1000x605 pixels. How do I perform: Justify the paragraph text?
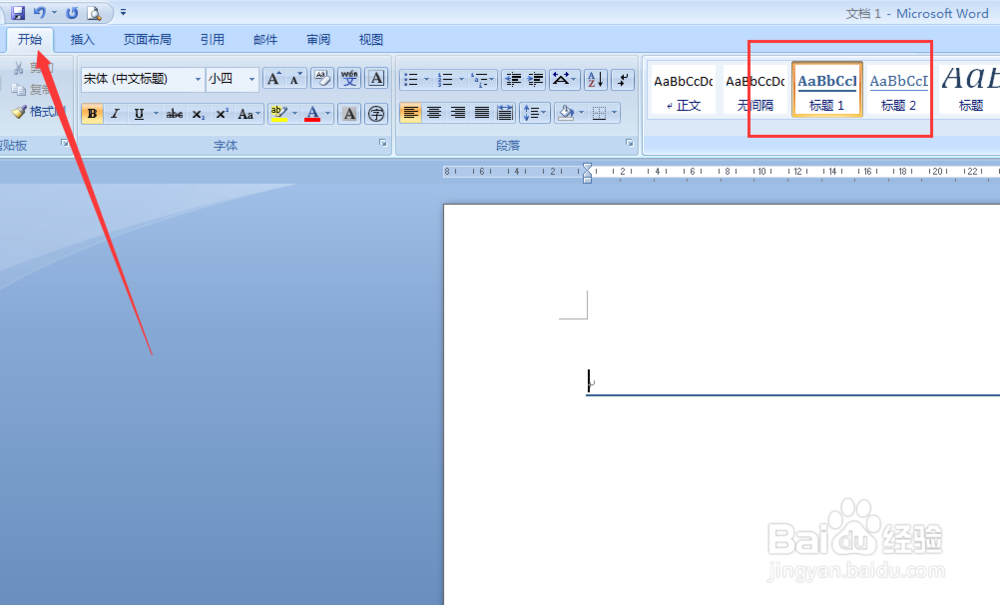482,113
